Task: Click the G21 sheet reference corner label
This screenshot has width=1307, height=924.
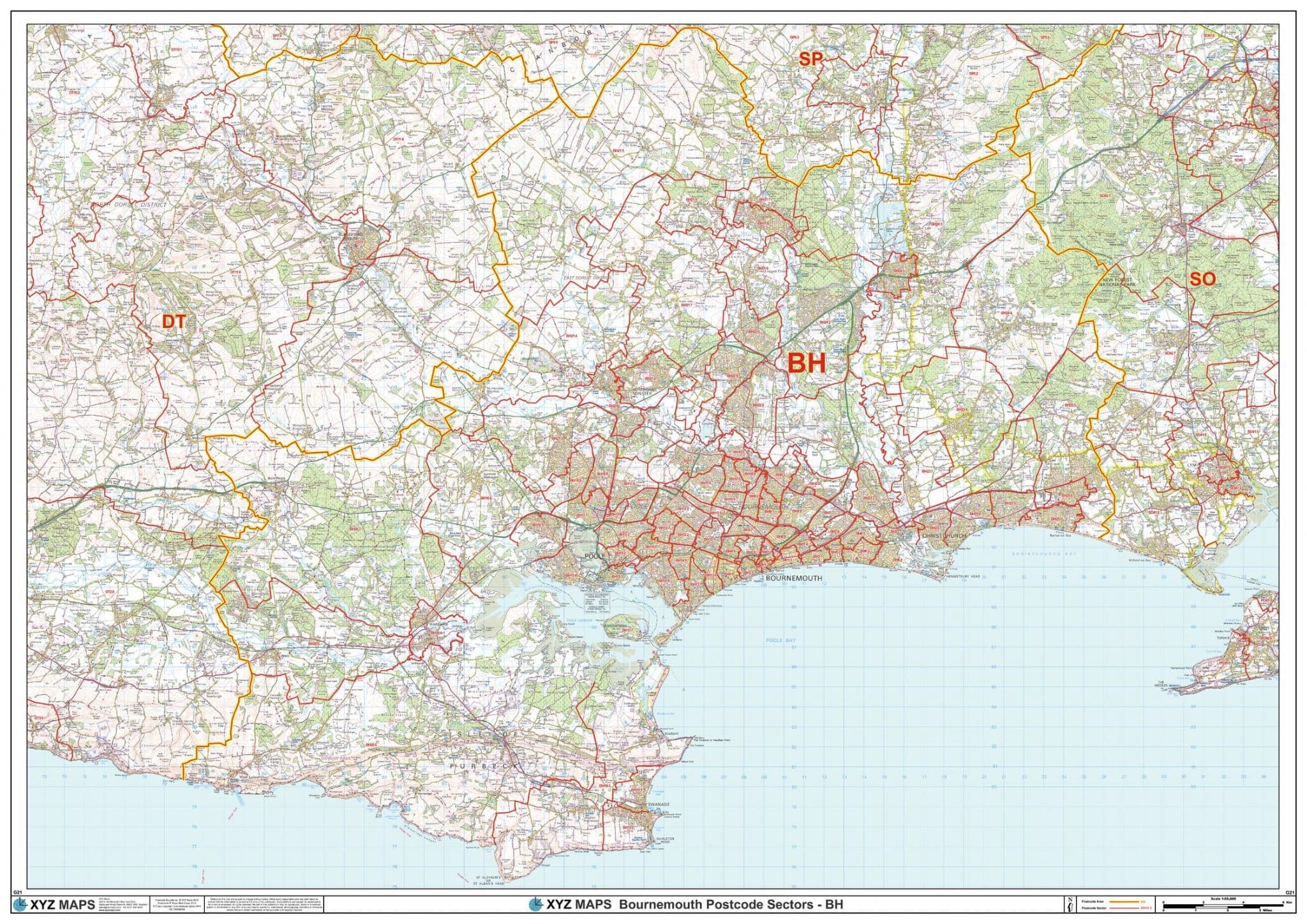Action: [x=1290, y=893]
